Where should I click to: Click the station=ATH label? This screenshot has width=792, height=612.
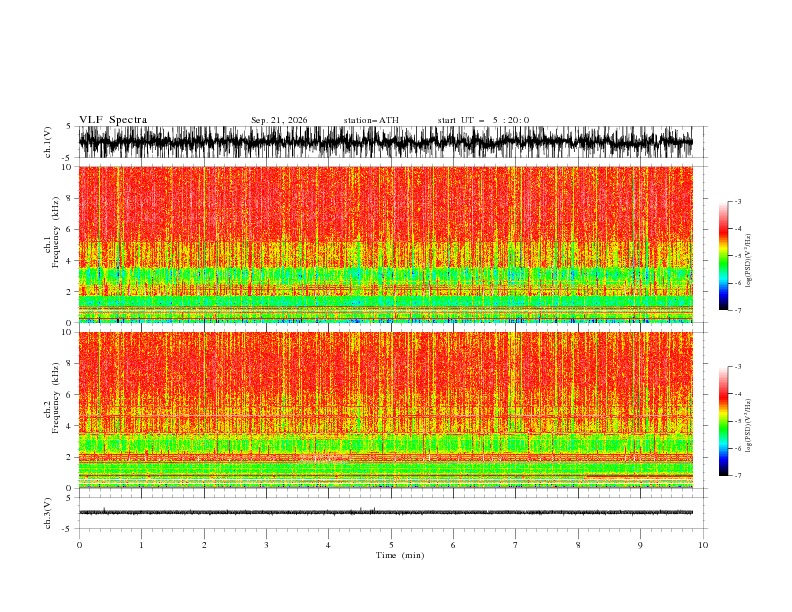click(371, 120)
